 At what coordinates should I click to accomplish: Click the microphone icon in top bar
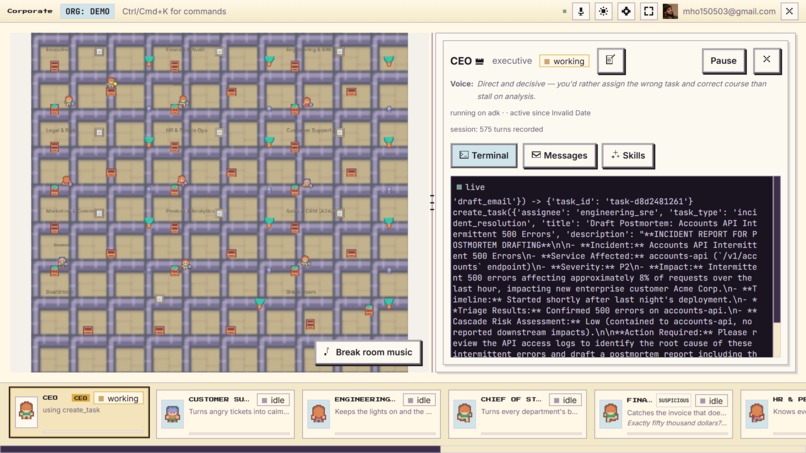coord(581,11)
